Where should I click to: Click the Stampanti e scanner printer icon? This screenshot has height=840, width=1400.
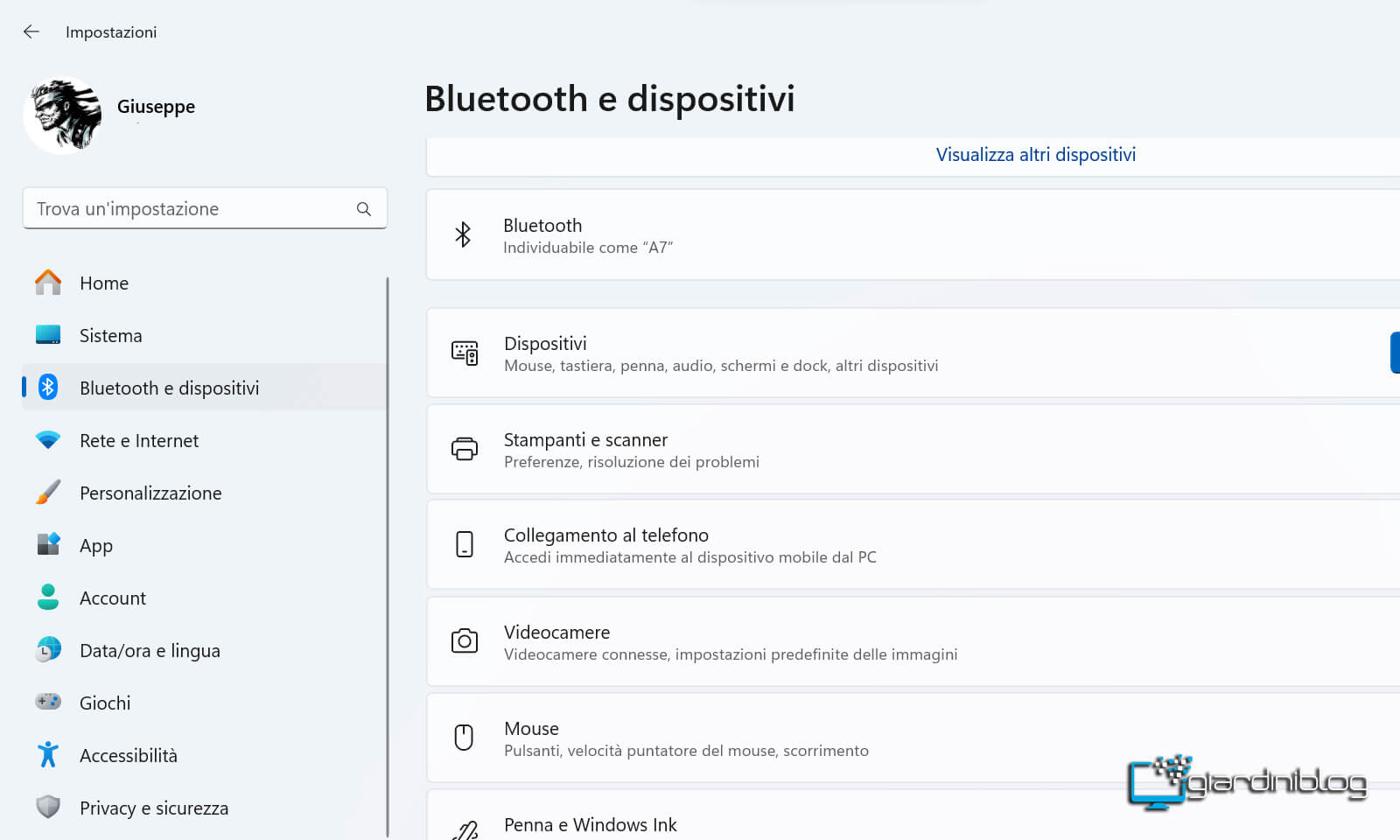465,449
